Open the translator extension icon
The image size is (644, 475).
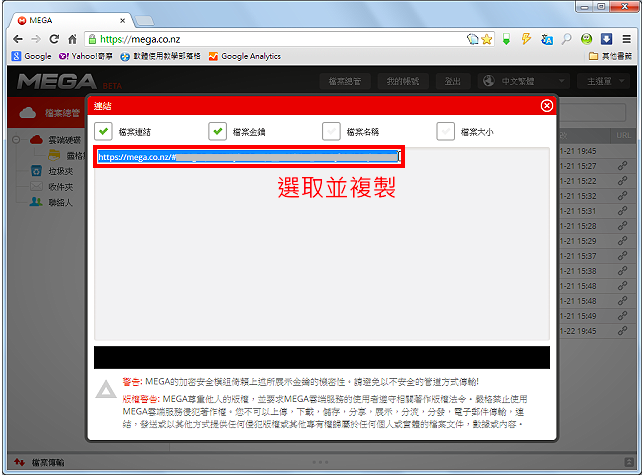click(x=547, y=39)
